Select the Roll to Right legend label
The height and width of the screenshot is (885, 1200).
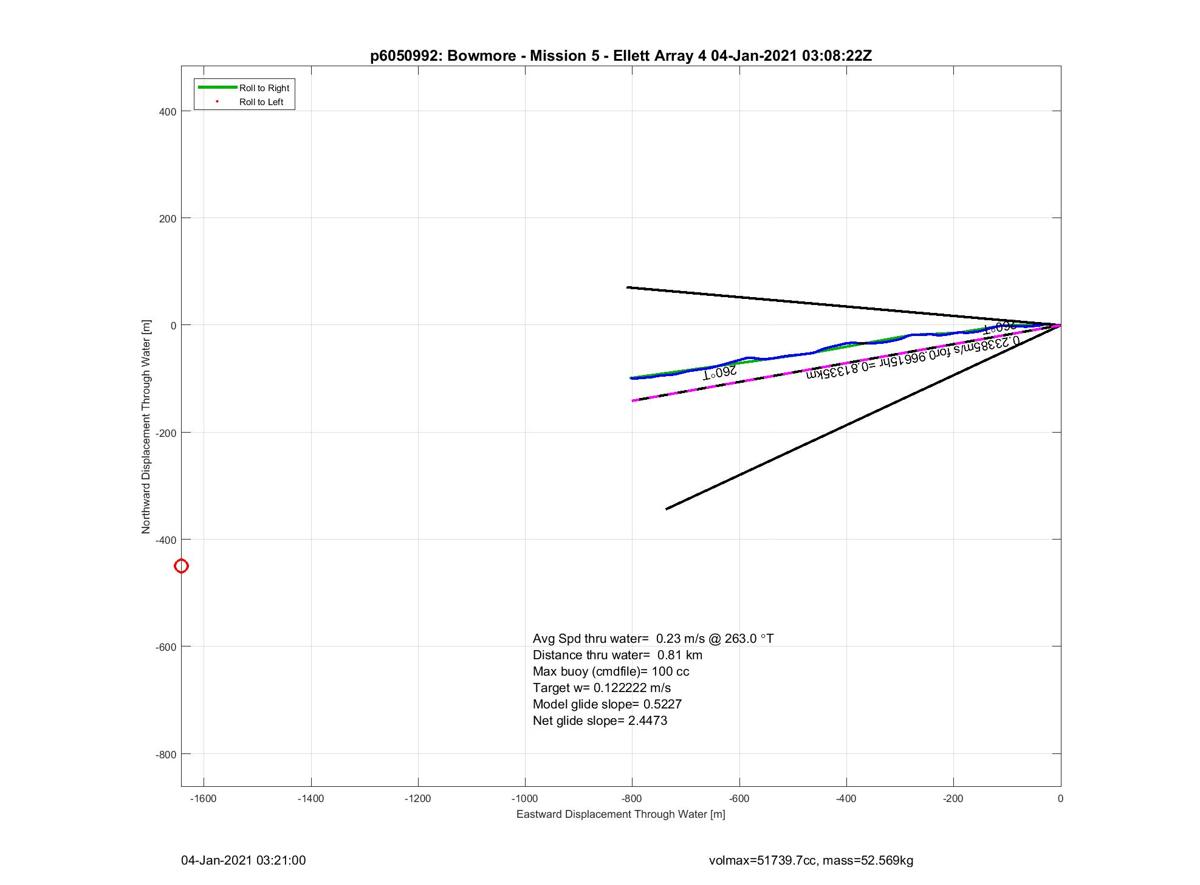pyautogui.click(x=264, y=88)
